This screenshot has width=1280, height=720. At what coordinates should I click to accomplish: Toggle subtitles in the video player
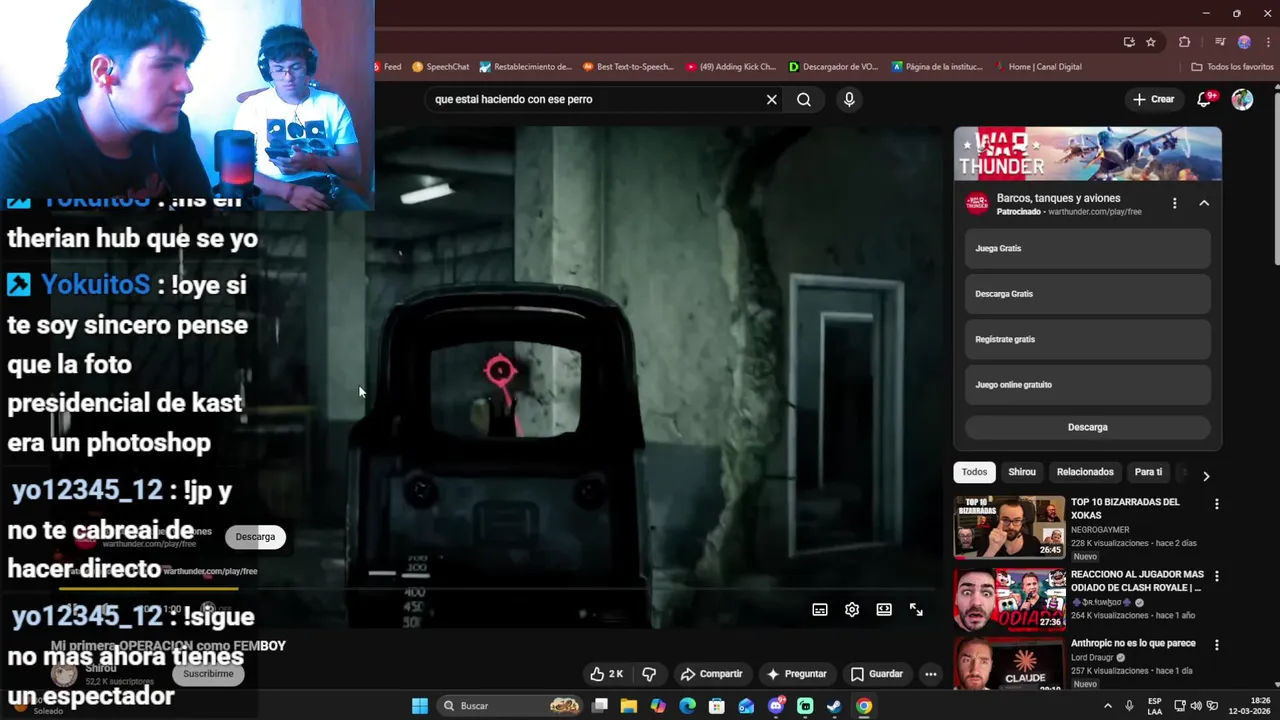point(820,610)
